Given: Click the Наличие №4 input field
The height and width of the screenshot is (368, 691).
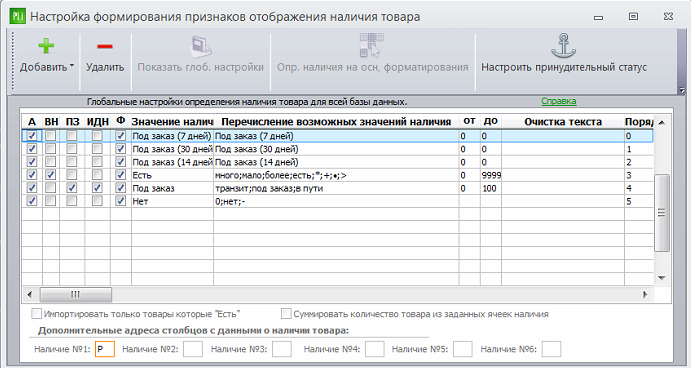Looking at the screenshot, I should pos(375,349).
